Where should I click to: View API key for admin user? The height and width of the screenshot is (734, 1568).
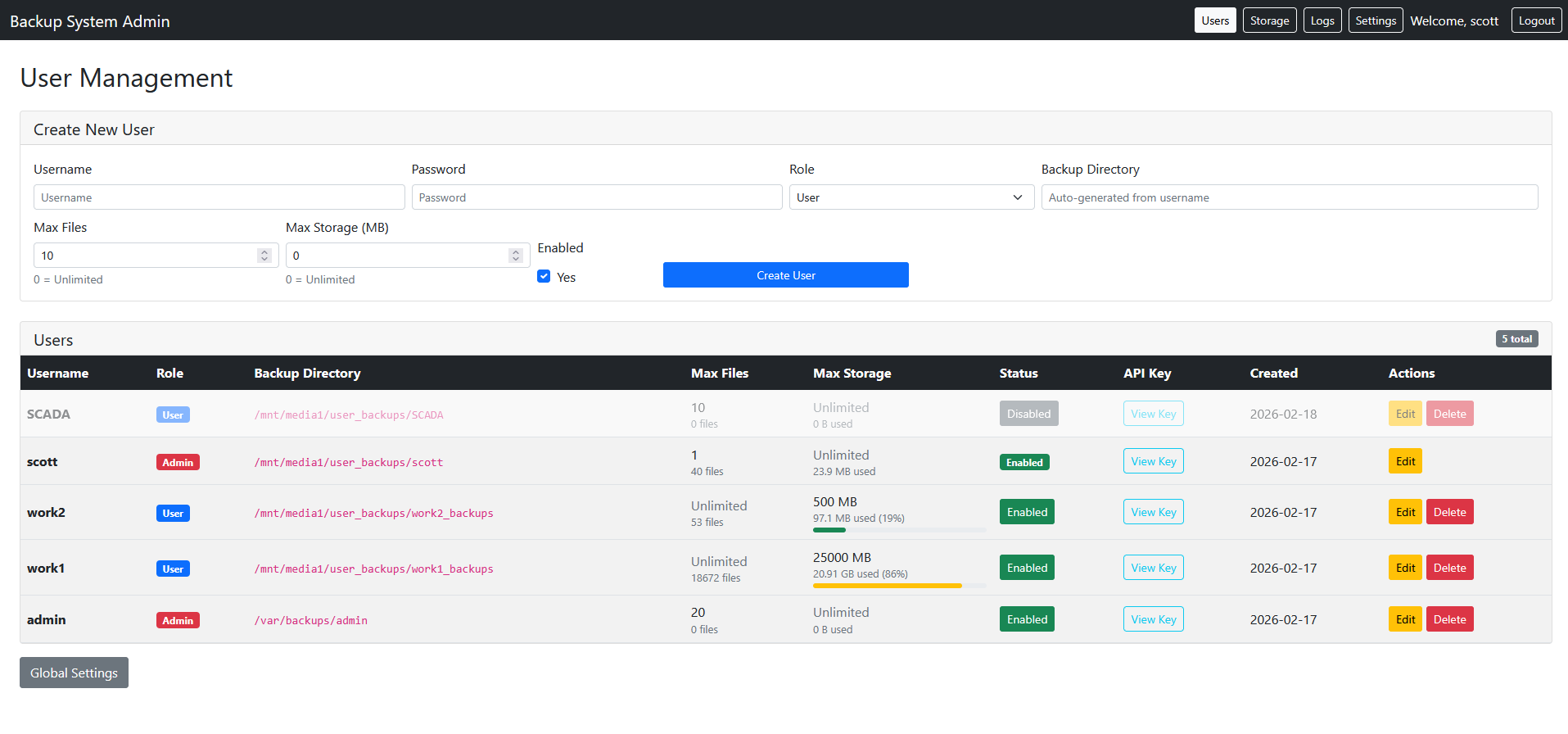tap(1153, 619)
